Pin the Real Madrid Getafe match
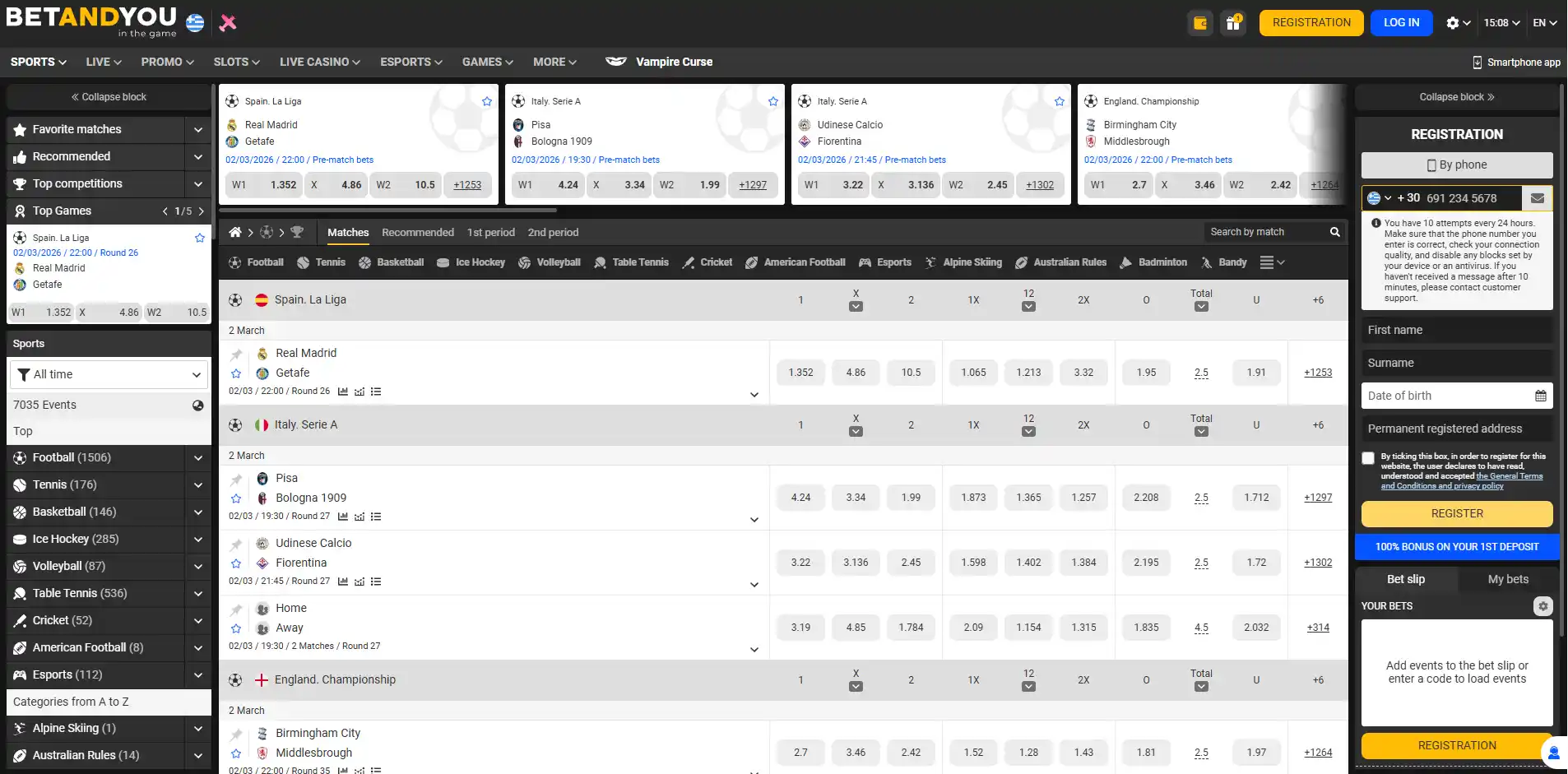The width and height of the screenshot is (1568, 774). coord(236,355)
